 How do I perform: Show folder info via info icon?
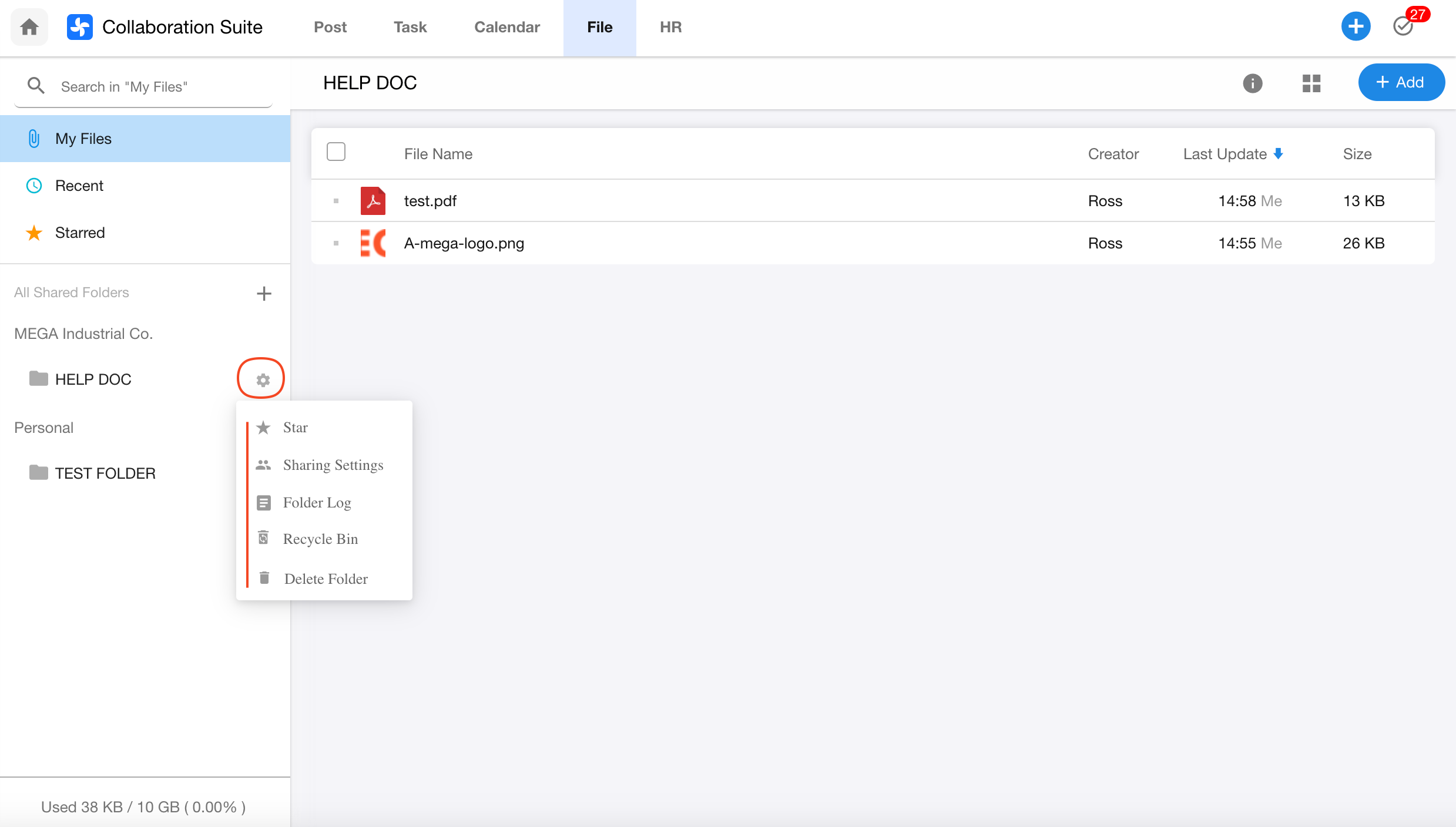point(1252,83)
